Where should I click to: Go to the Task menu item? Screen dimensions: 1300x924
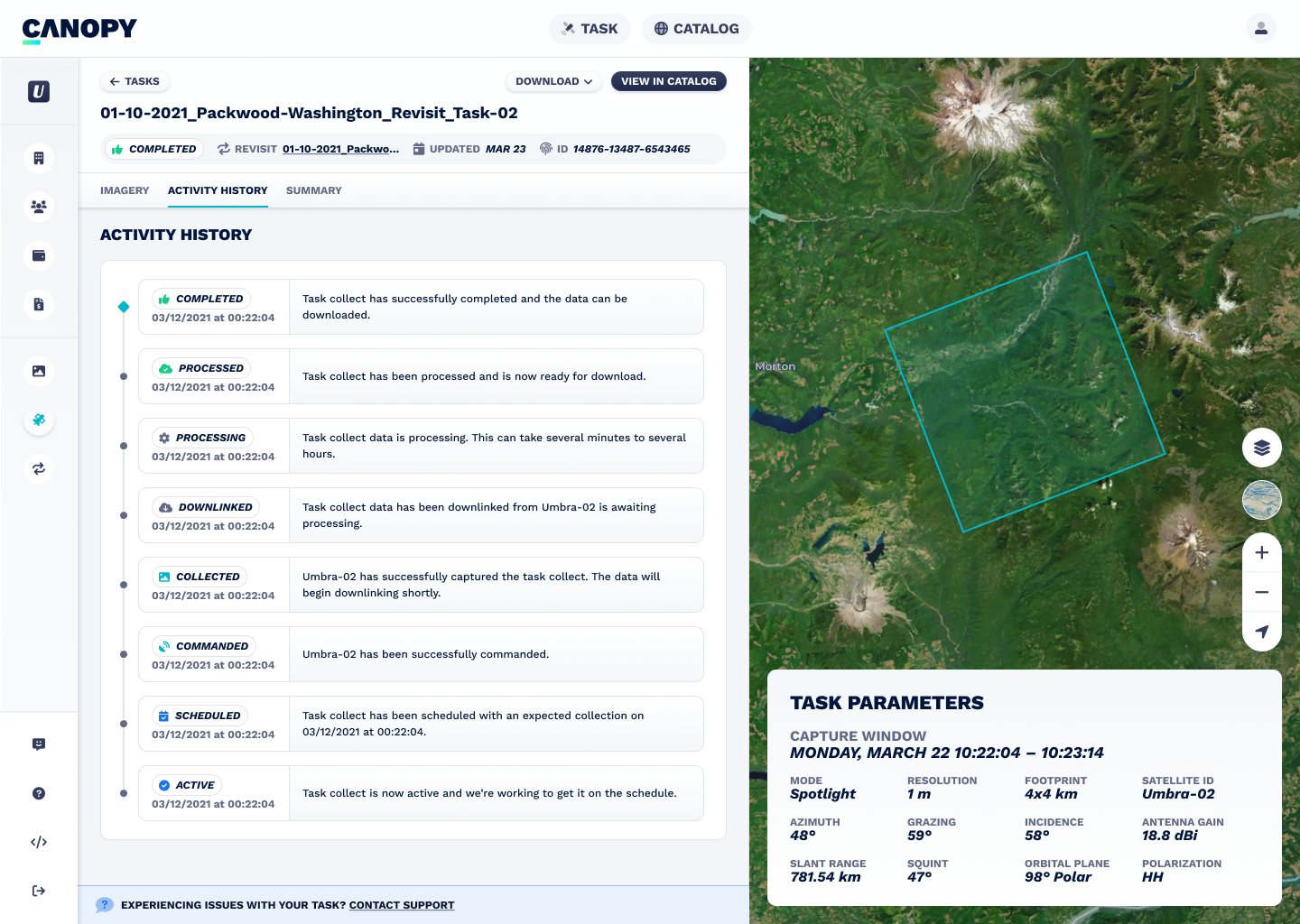click(x=590, y=29)
